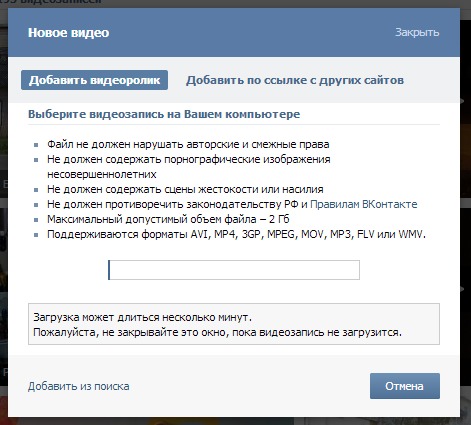
Task: Click the Выберите видеозапись на Вашем компьютере heading
Action: [164, 114]
